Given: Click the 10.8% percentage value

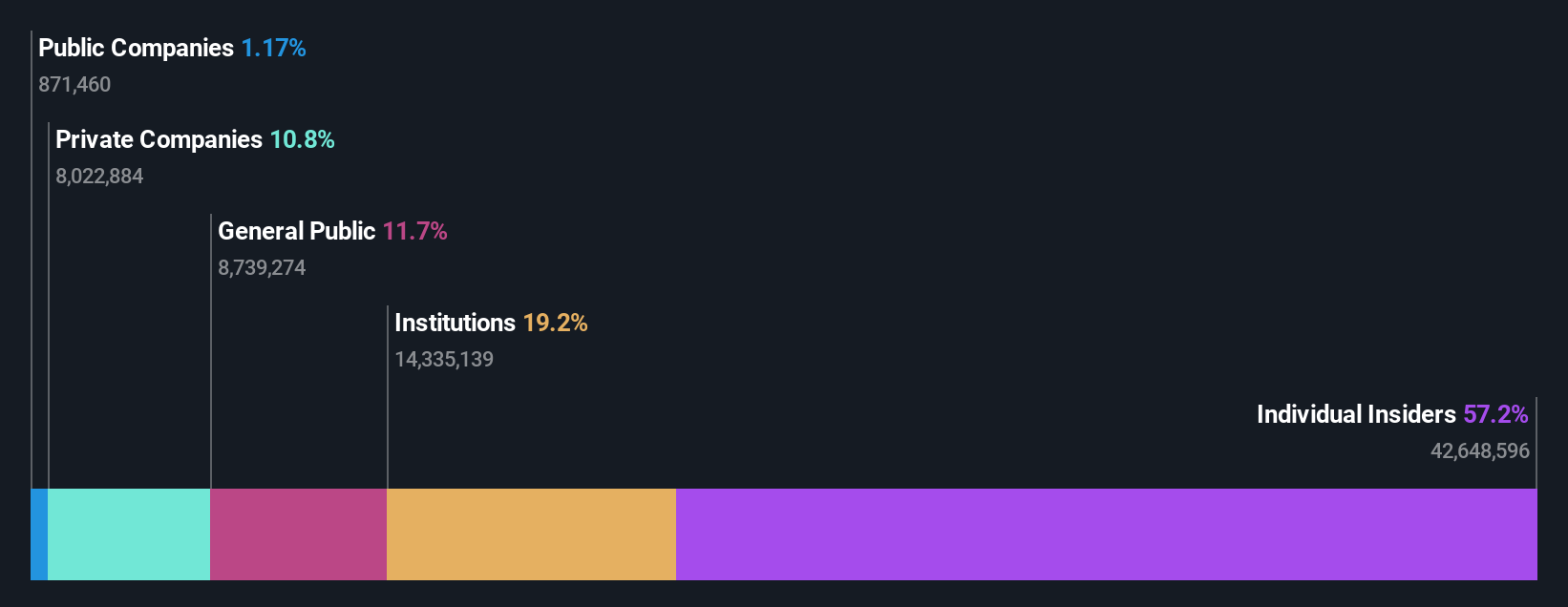Looking at the screenshot, I should 302,139.
